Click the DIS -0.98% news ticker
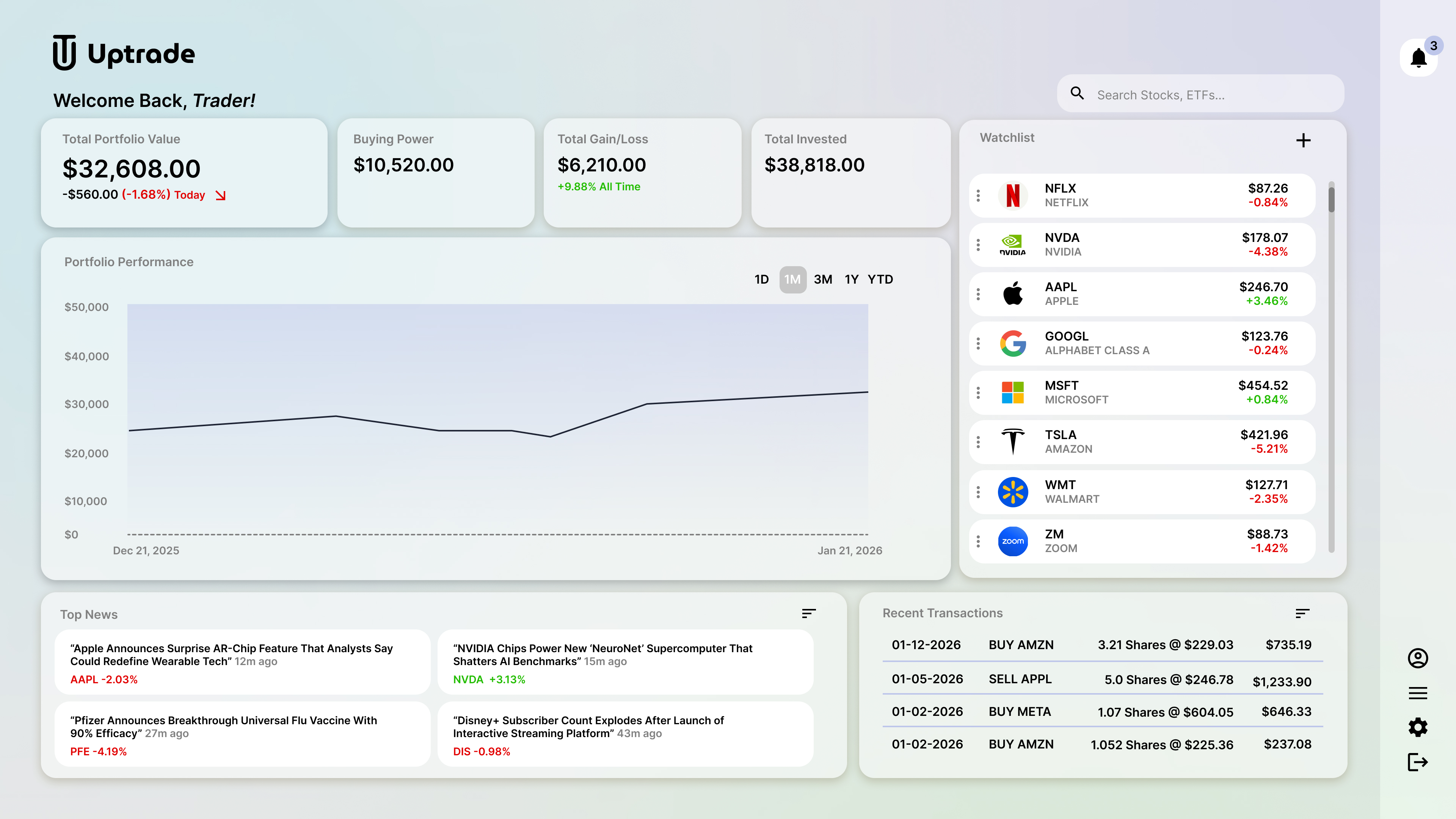The image size is (1456, 819). click(x=482, y=752)
